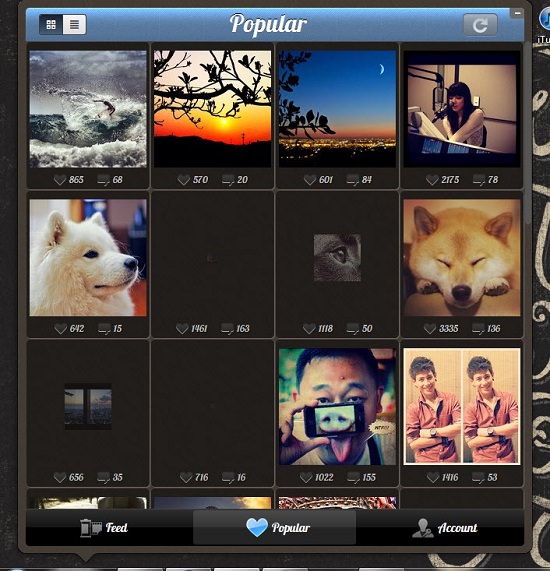
Task: Switch to grid view layout
Action: pos(51,24)
